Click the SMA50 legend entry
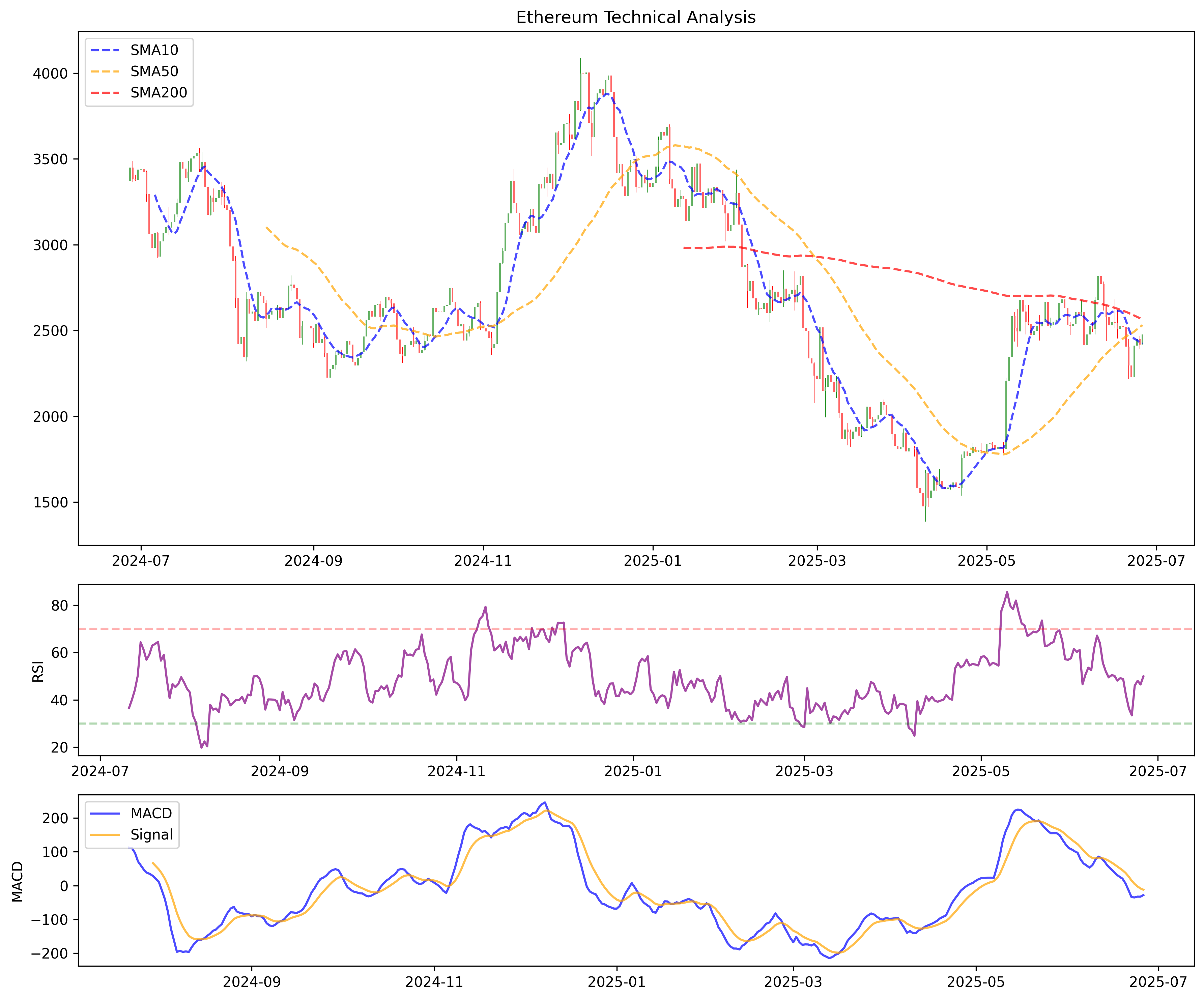This screenshot has width=1204, height=1000. click(x=154, y=71)
